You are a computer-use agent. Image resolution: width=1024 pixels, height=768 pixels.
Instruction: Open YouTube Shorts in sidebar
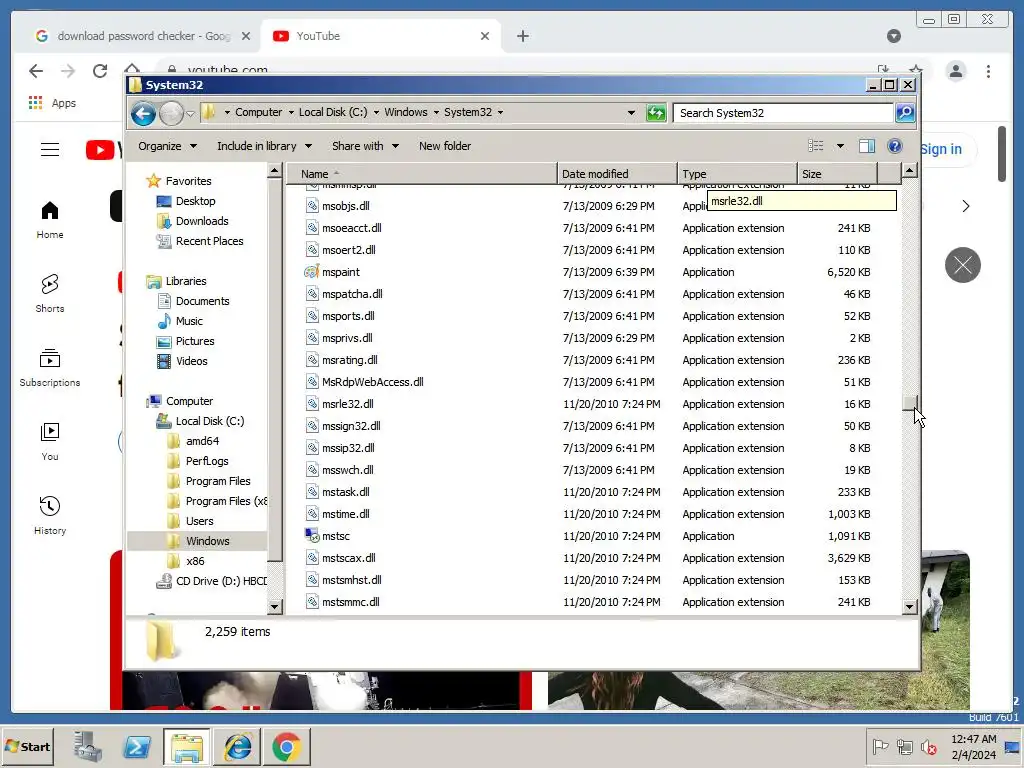pos(50,294)
